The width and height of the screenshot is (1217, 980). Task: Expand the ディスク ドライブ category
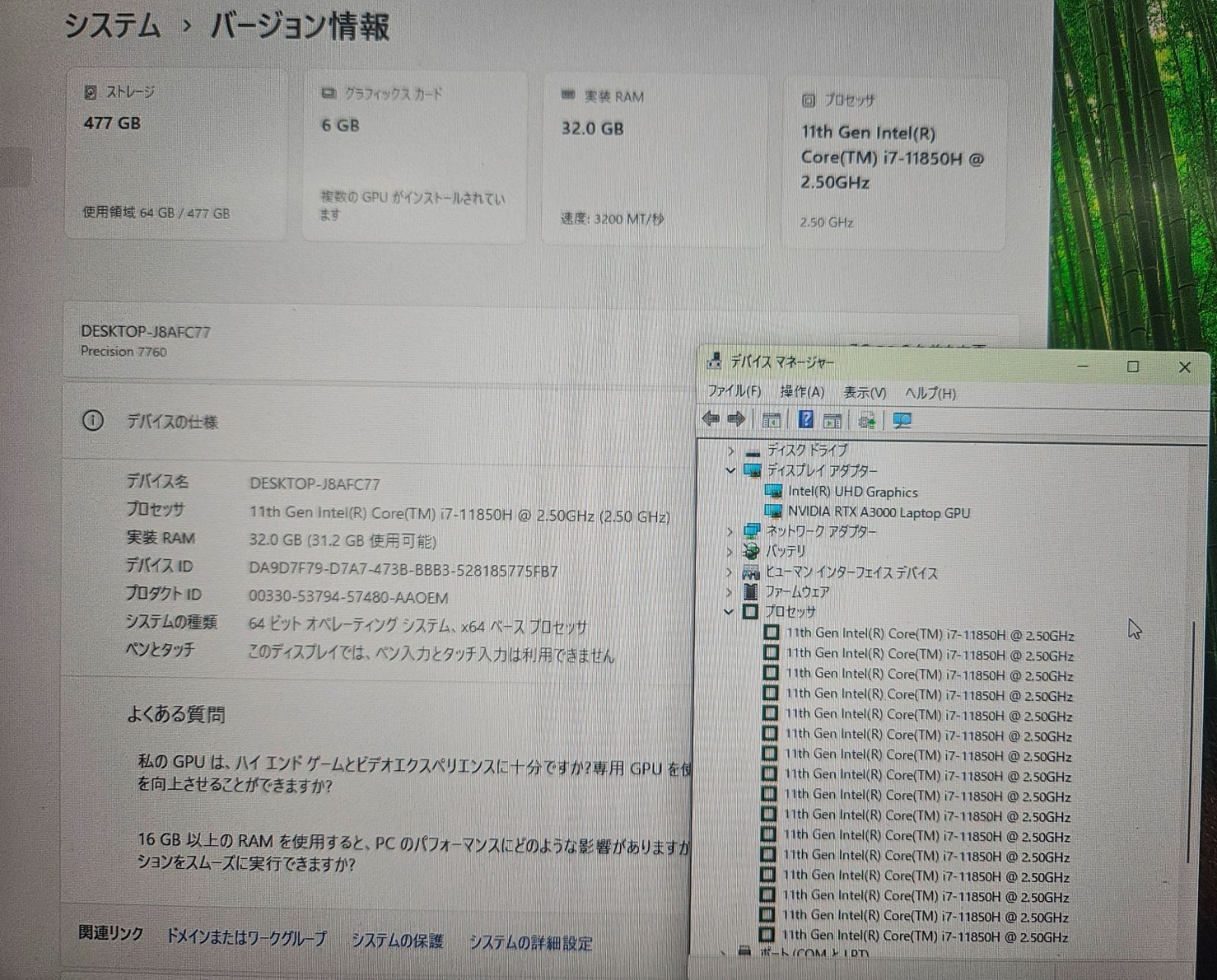pos(731,450)
